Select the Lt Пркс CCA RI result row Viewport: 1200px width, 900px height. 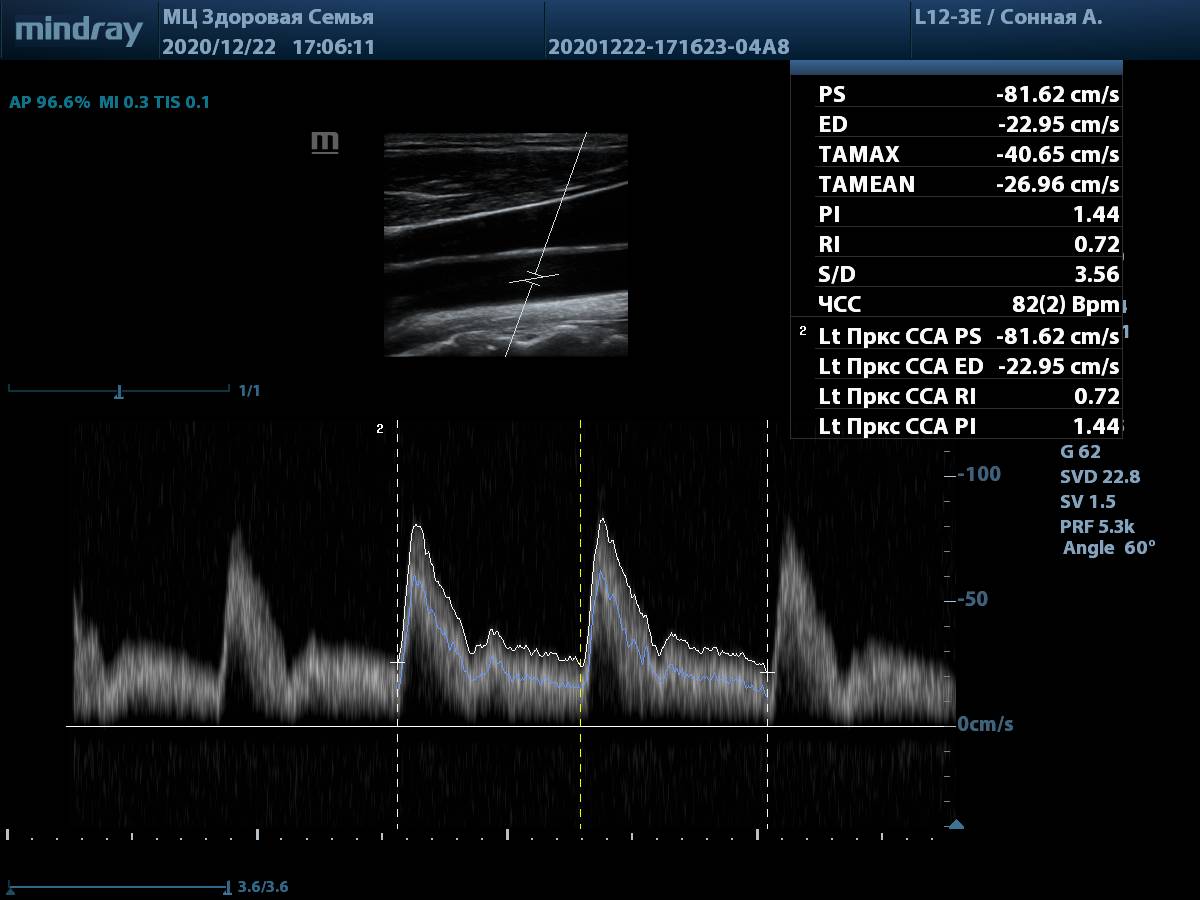(967, 396)
